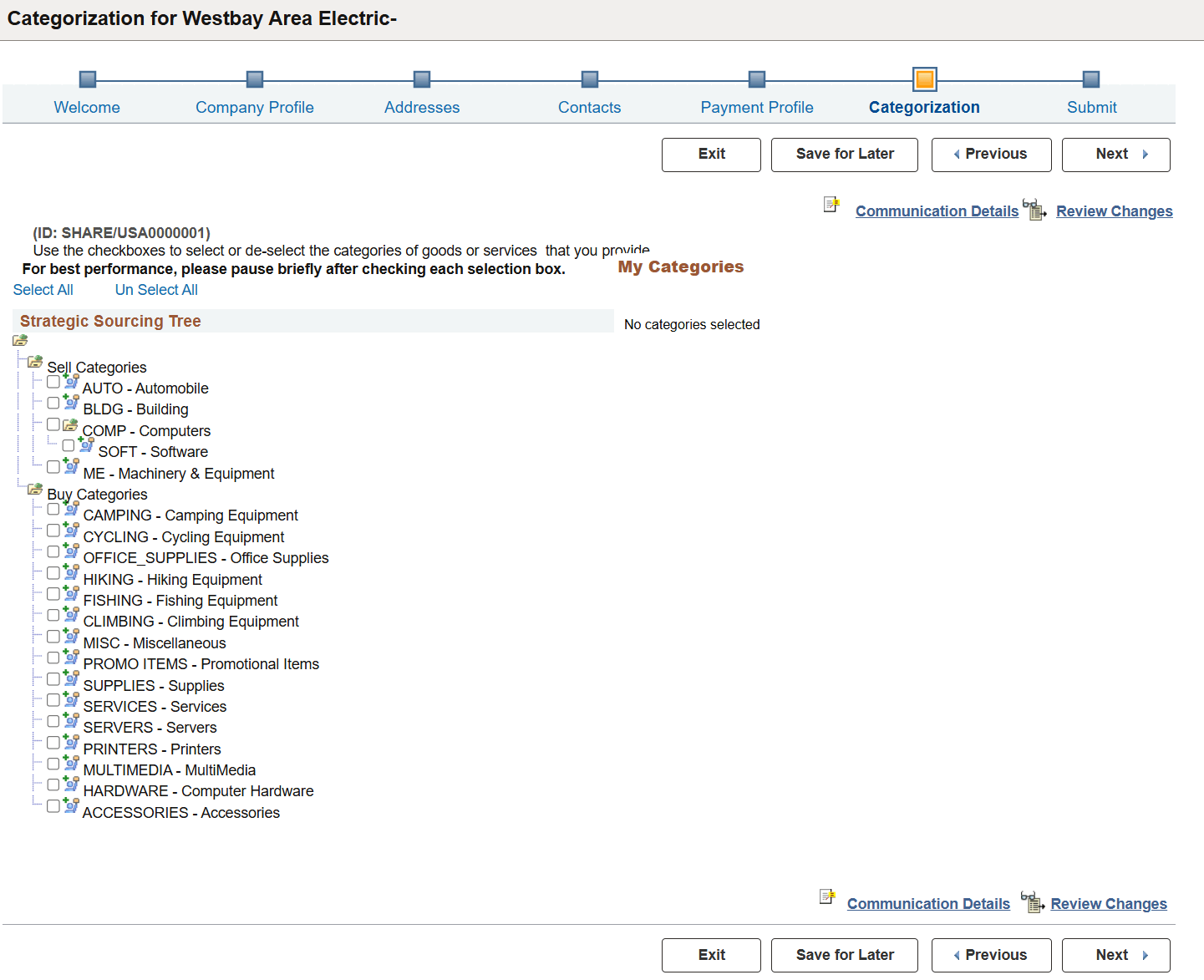Click the orange Categorization step marker
Image resolution: width=1204 pixels, height=980 pixels.
pyautogui.click(x=925, y=80)
